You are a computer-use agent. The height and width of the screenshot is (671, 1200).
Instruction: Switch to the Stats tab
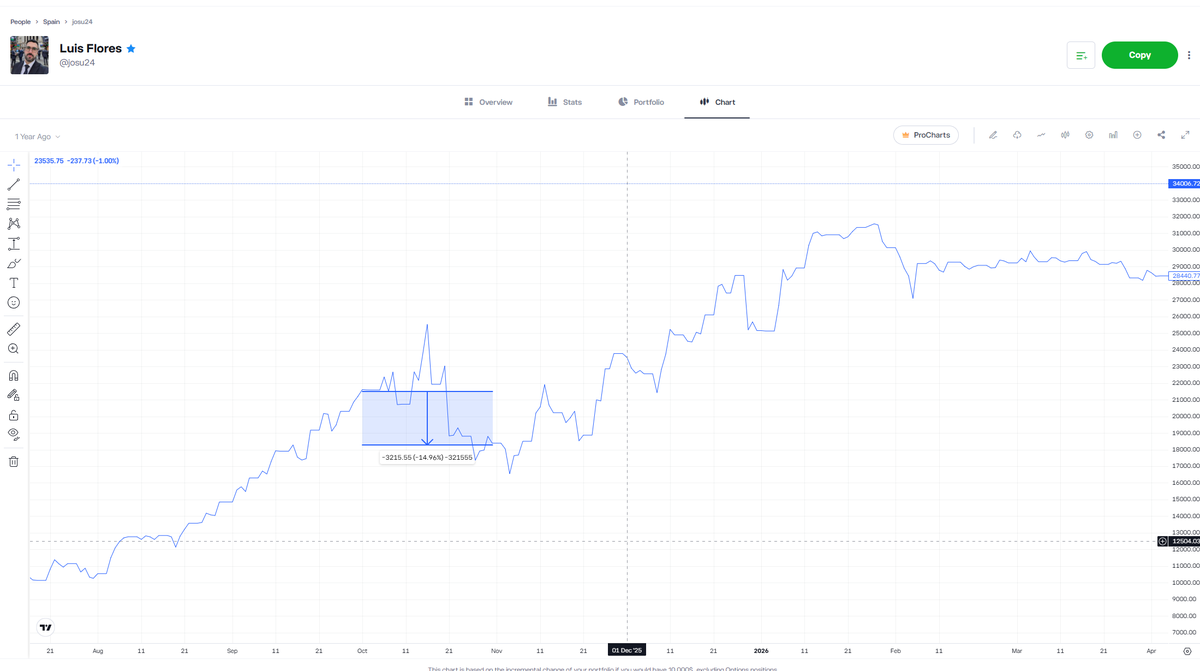[565, 102]
